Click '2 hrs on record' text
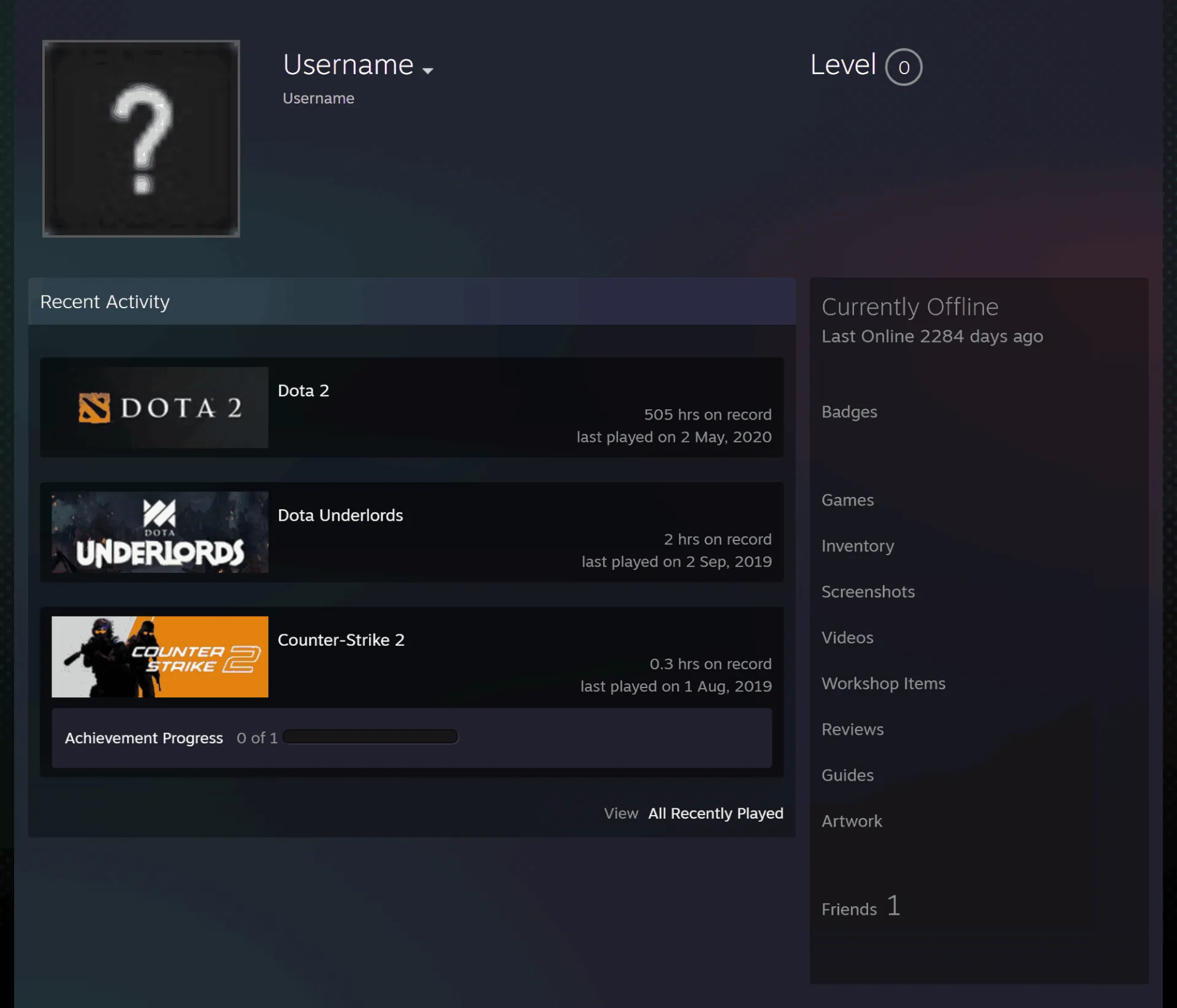Viewport: 1177px width, 1008px height. click(x=718, y=539)
